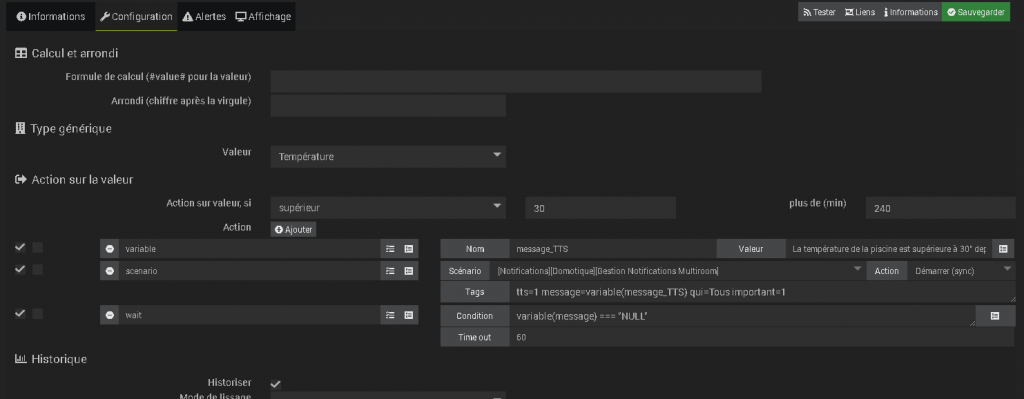Click the Nom field containing message_TTS
Viewport: 1024px width, 399px height.
pos(613,249)
